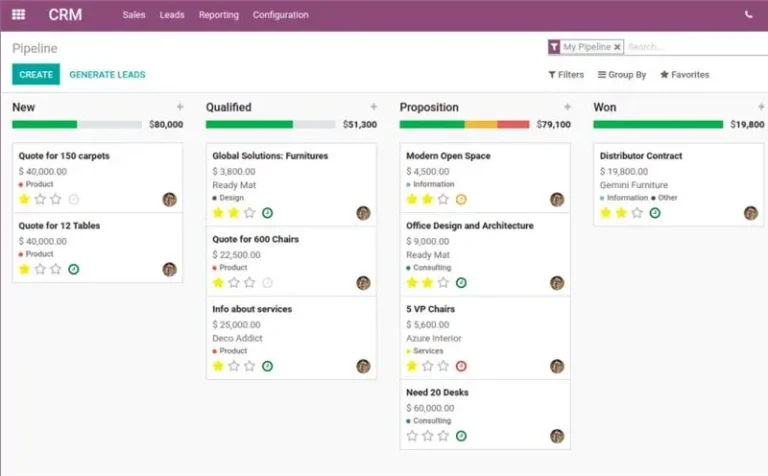Click the CREATE button
Image resolution: width=768 pixels, height=476 pixels.
pyautogui.click(x=36, y=75)
